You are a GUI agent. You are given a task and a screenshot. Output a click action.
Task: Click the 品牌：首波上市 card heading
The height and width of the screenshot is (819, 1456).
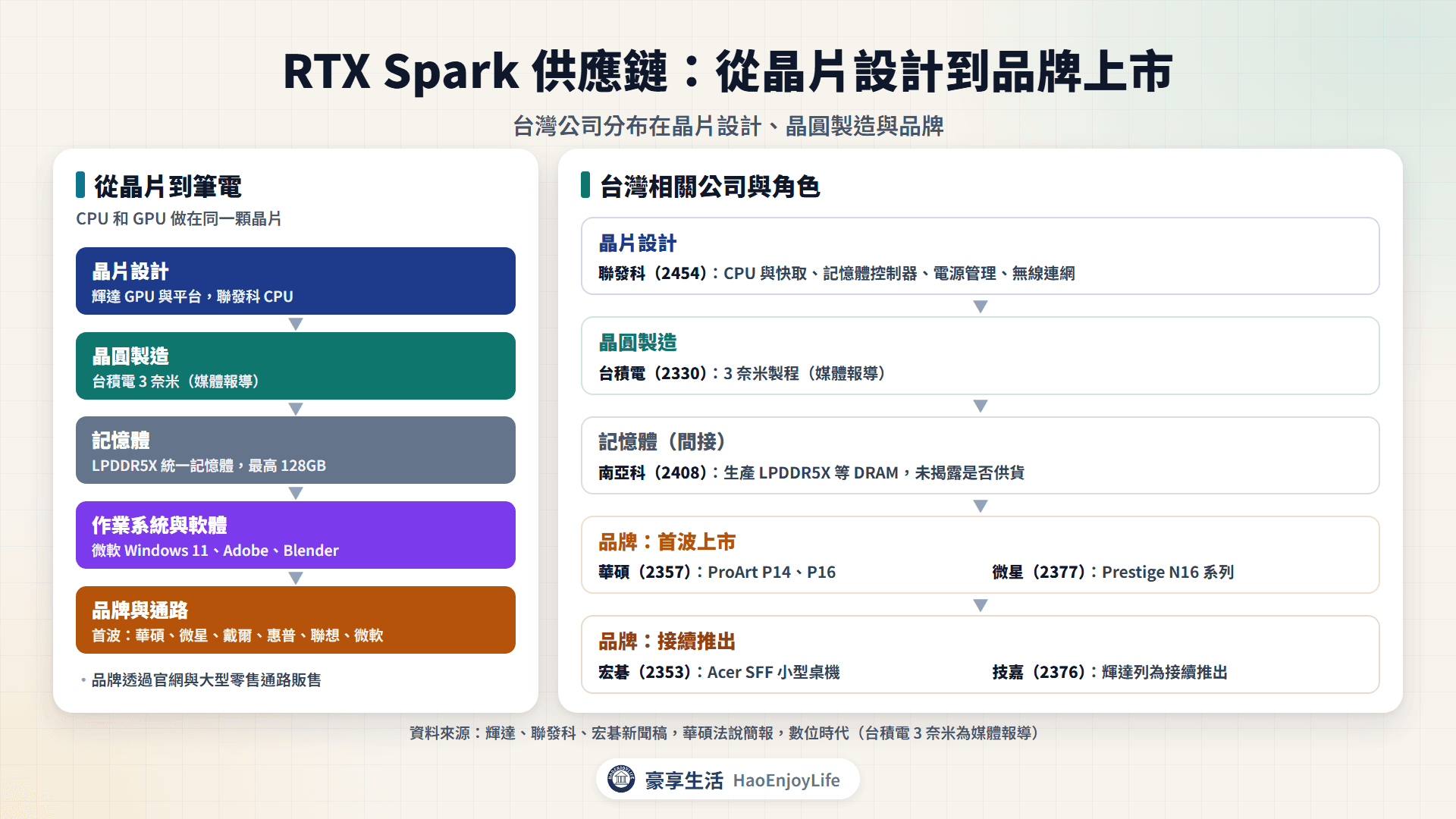click(667, 541)
